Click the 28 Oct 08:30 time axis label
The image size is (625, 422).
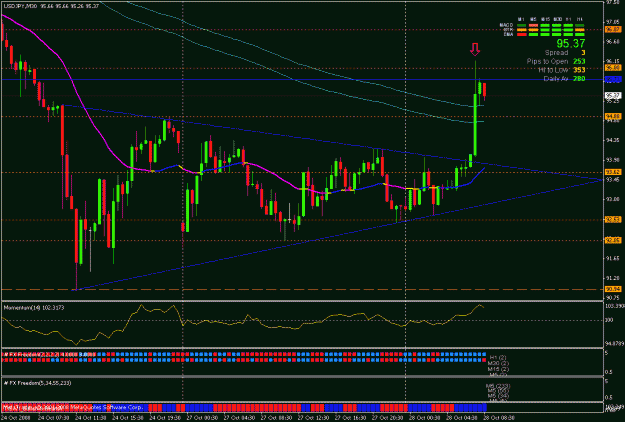click(499, 418)
